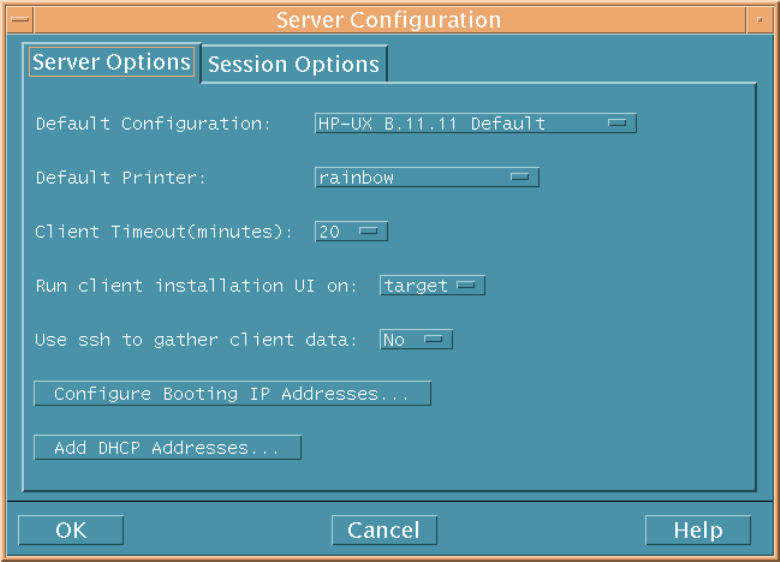Open Help for Server Configuration
The height and width of the screenshot is (562, 780).
[697, 530]
